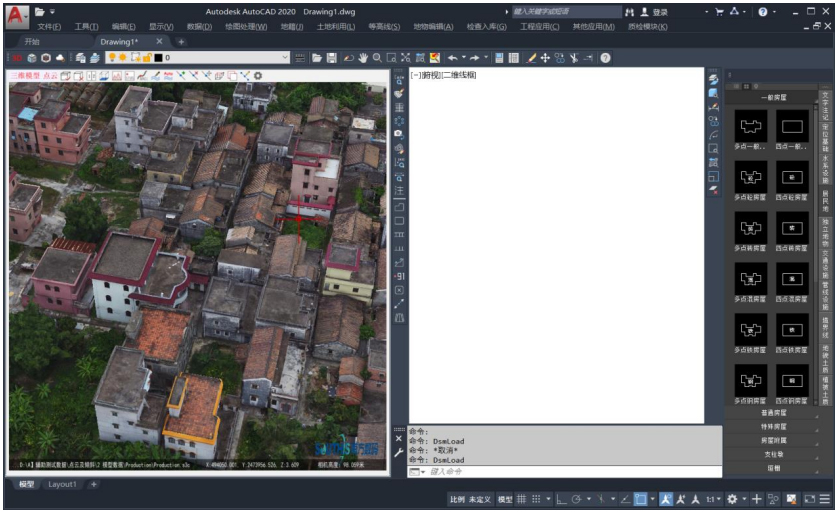Open the layer selection dropdown
This screenshot has width=840, height=513.
pos(285,58)
